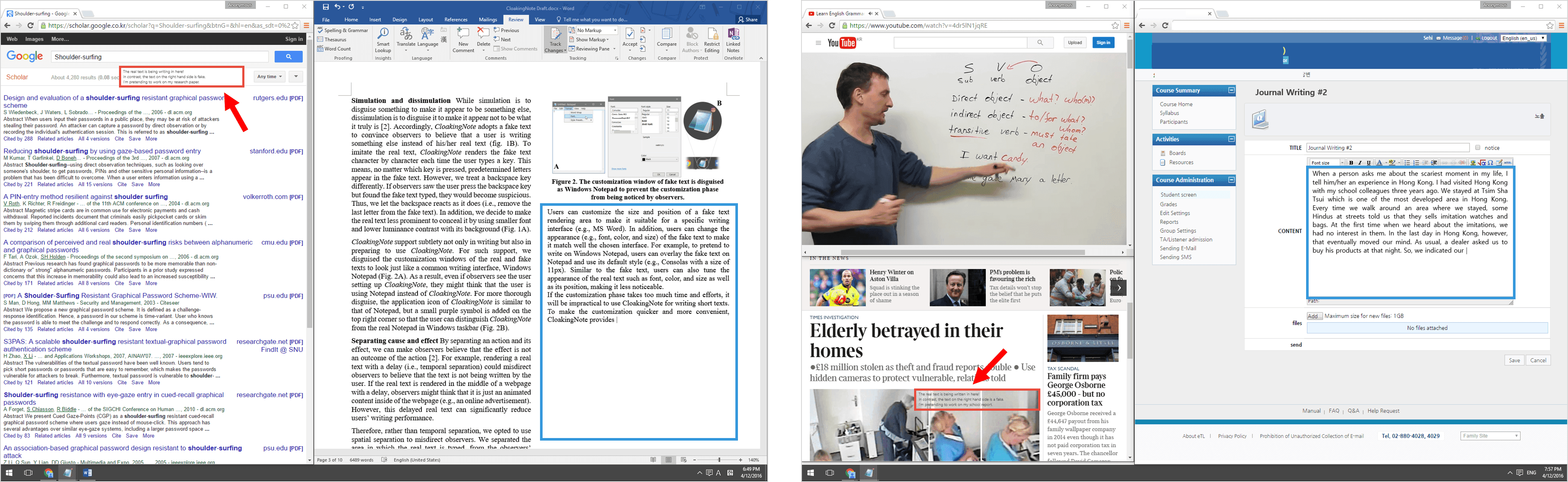Click Spelling & Grammar check icon

[x=343, y=30]
